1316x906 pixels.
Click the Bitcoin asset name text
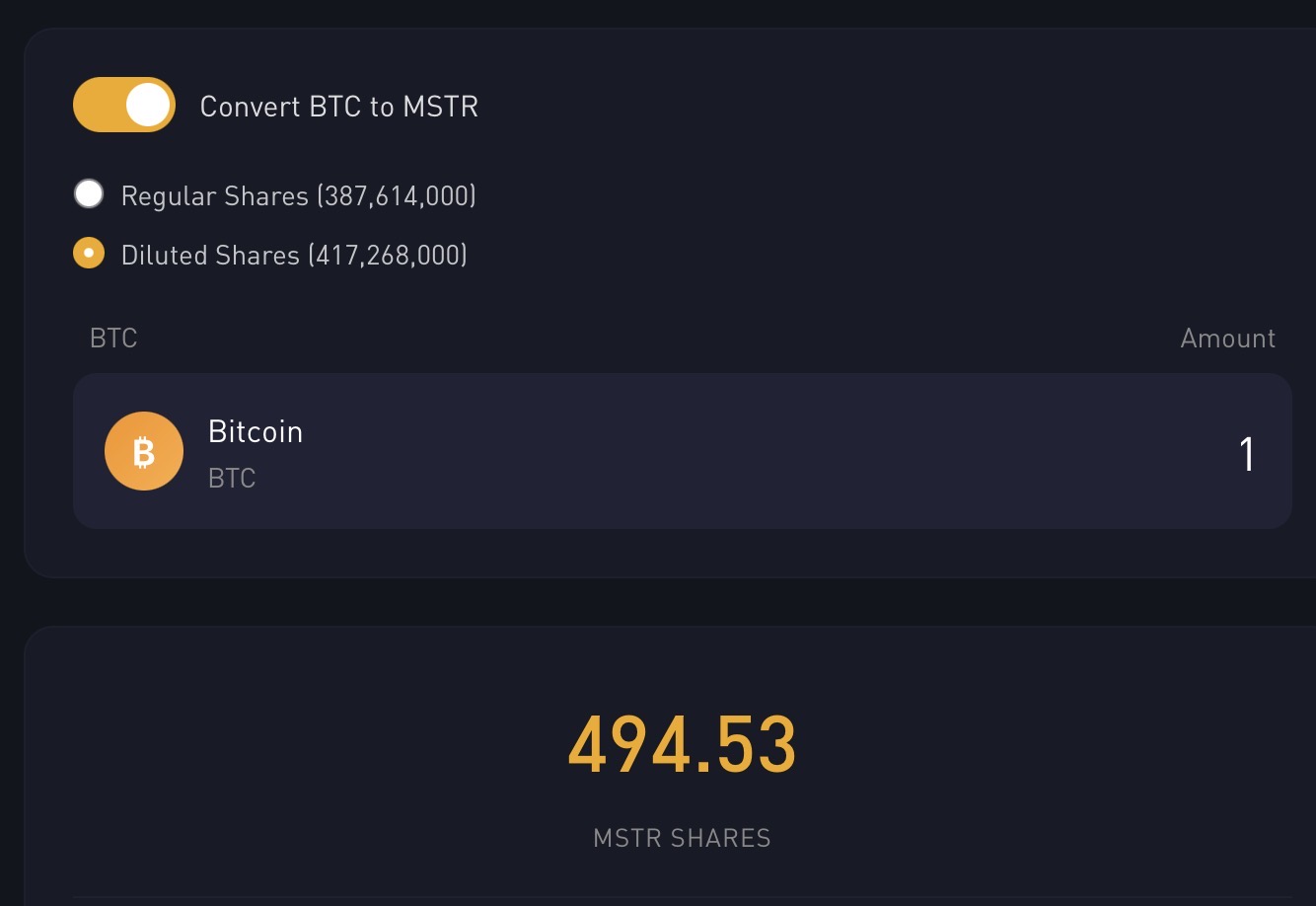256,431
